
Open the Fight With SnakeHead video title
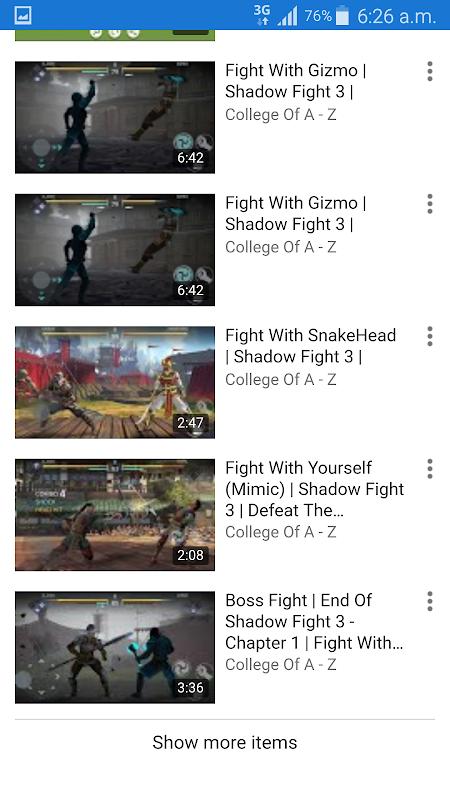point(311,346)
